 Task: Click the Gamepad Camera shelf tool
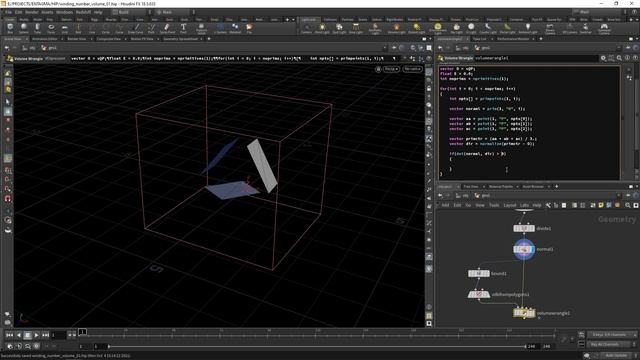point(604,29)
